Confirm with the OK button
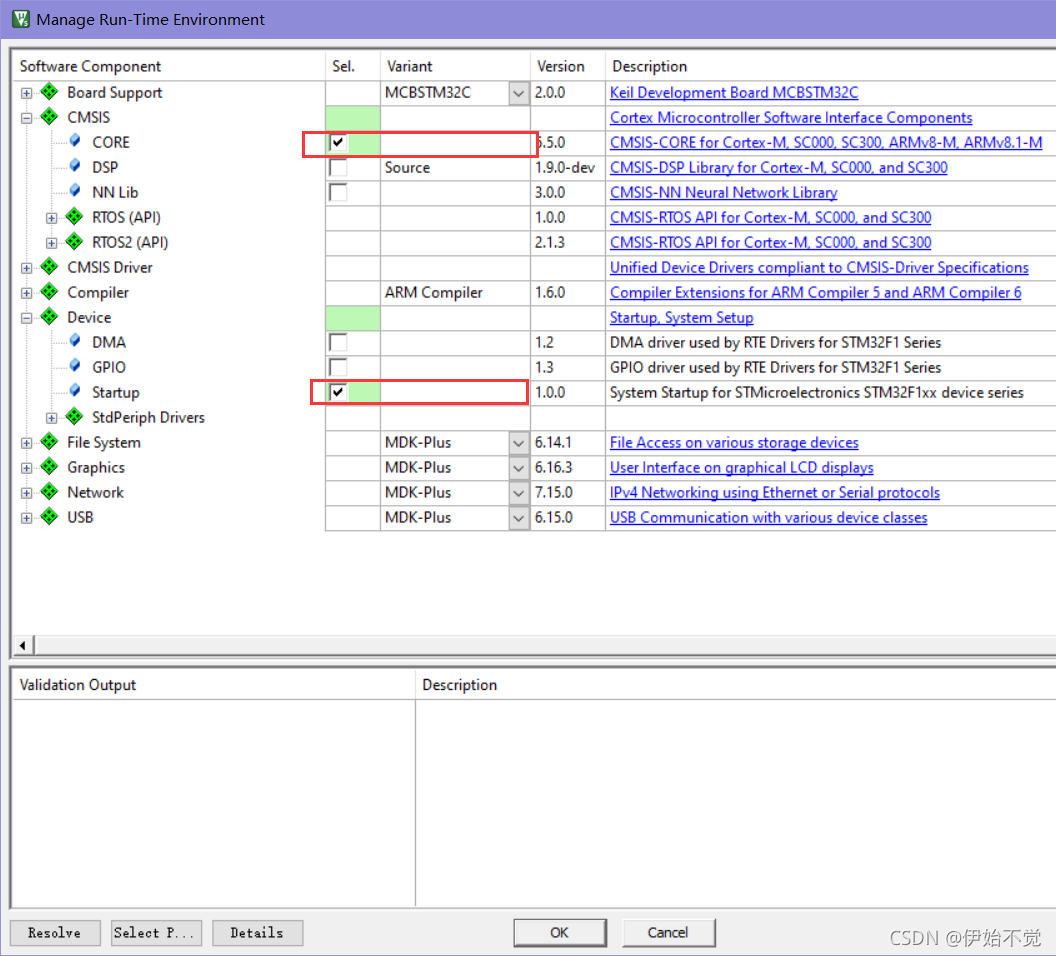 click(560, 932)
